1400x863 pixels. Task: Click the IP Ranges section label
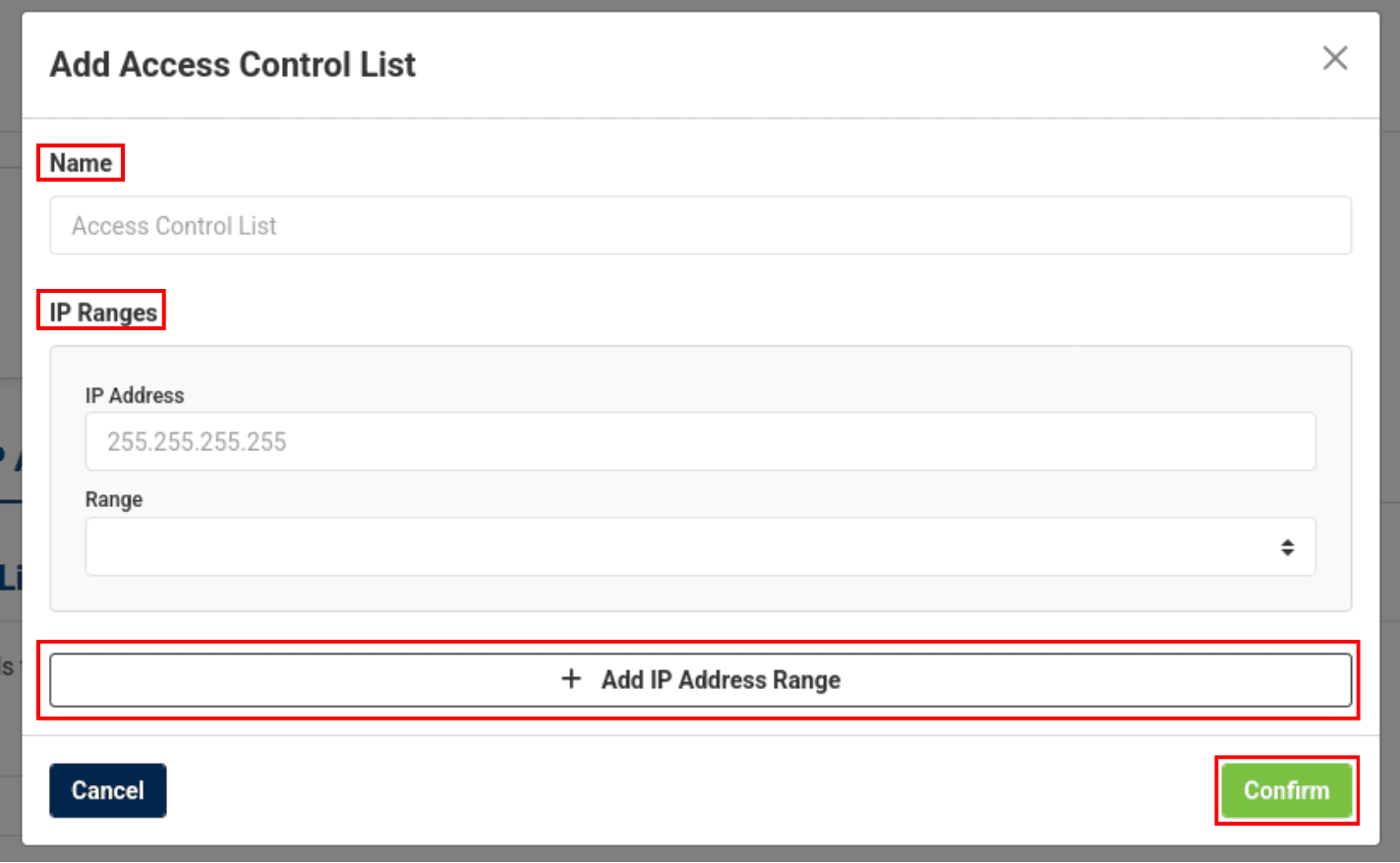click(x=103, y=313)
